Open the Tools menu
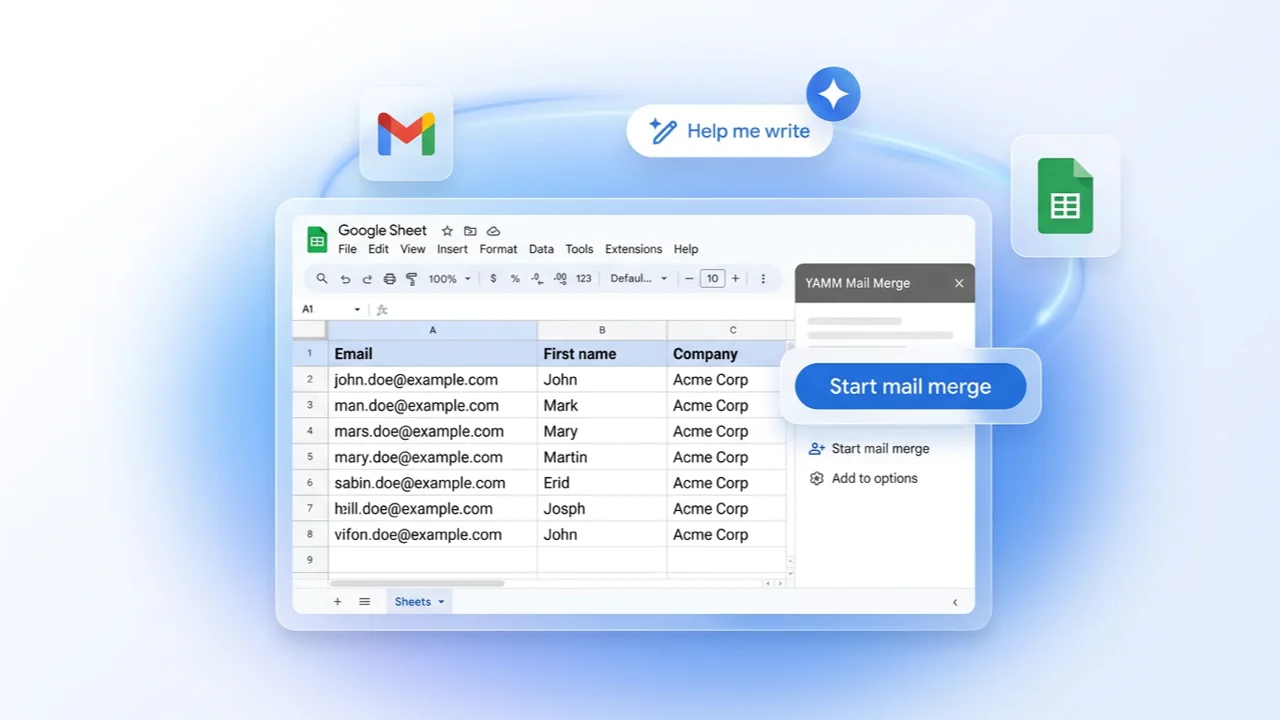 pyautogui.click(x=579, y=249)
